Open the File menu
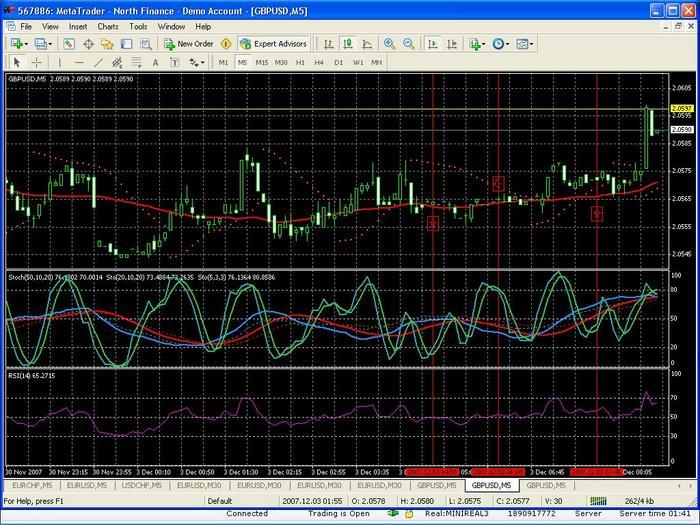700x525 pixels. 26,27
